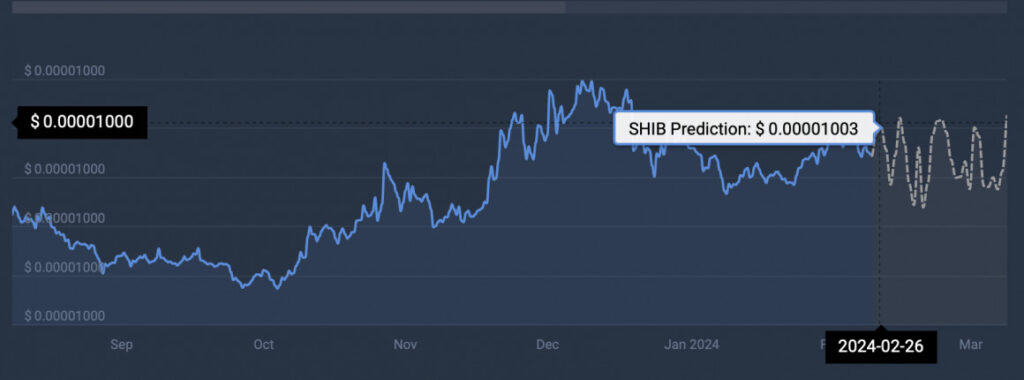Click the end of the dashed prediction line
Viewport: 1024px width, 380px height.
tap(1006, 116)
